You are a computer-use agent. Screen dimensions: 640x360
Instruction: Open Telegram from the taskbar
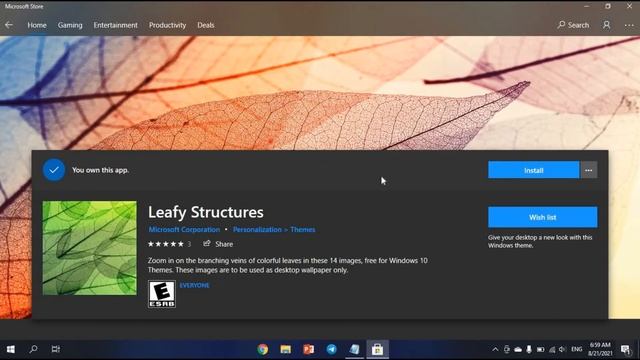[331, 349]
